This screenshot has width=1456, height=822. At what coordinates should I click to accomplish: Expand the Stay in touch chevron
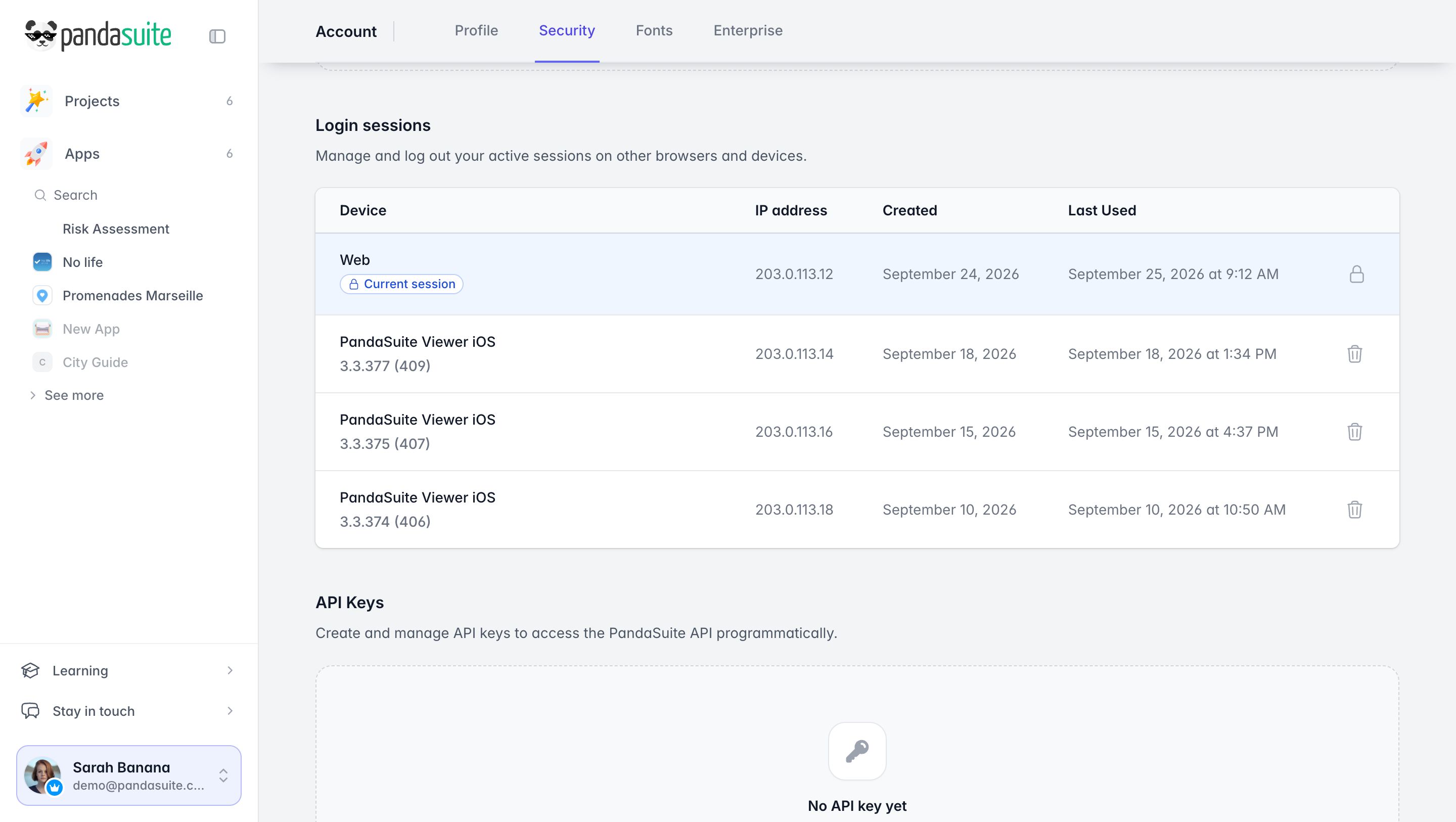coord(230,711)
